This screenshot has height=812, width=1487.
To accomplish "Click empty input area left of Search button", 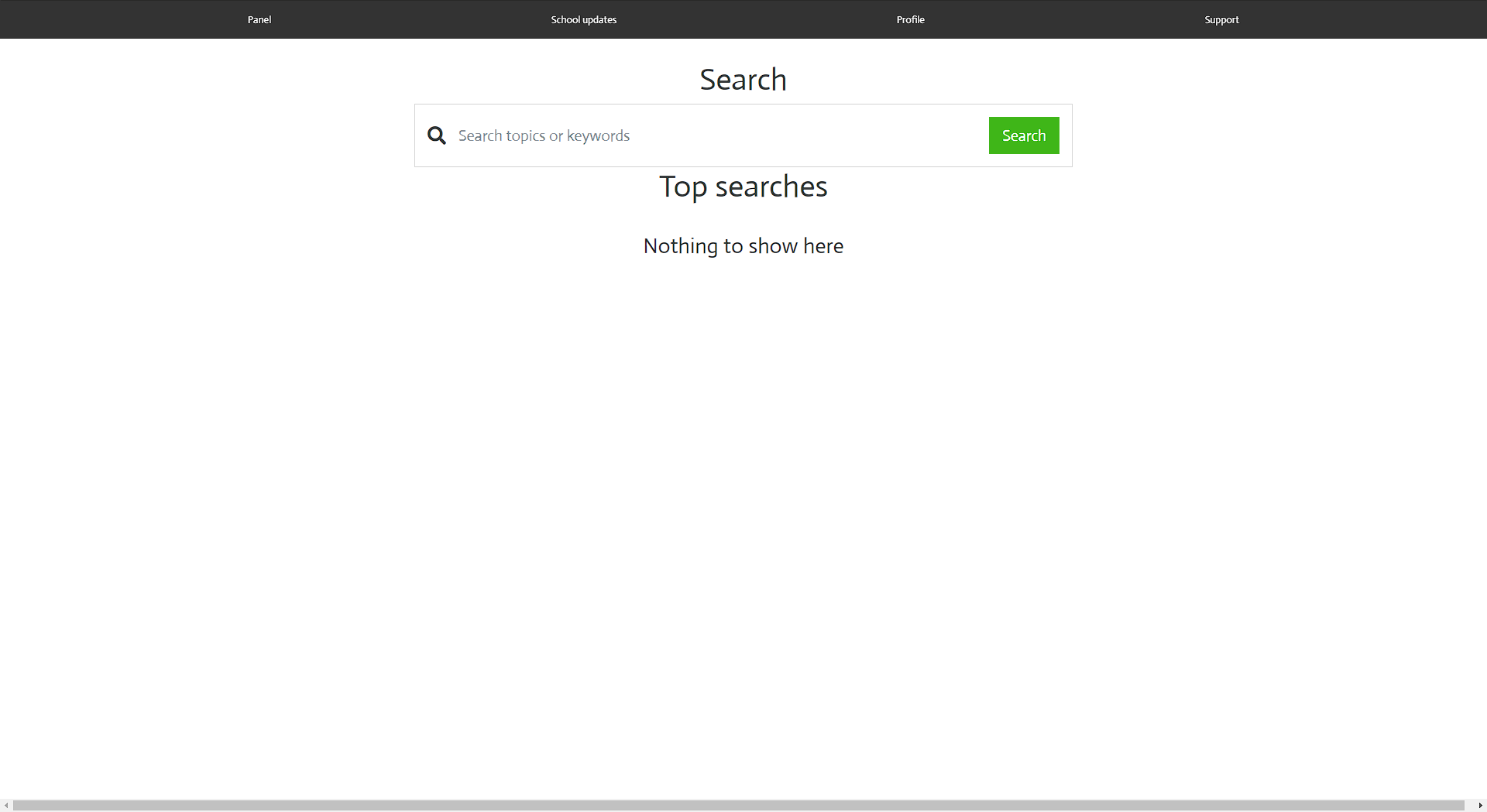I will [x=891, y=135].
